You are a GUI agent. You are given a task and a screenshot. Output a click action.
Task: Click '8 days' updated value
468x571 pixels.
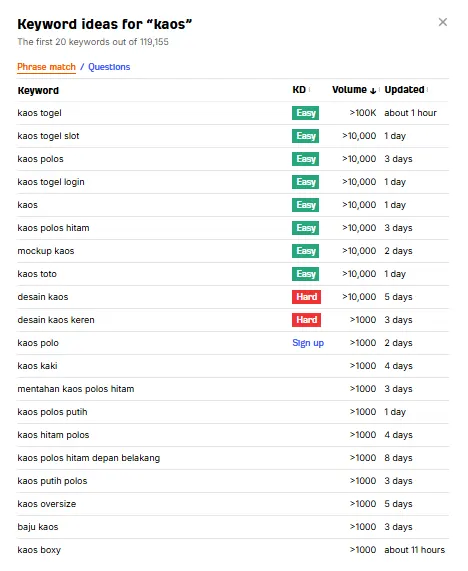pos(398,458)
